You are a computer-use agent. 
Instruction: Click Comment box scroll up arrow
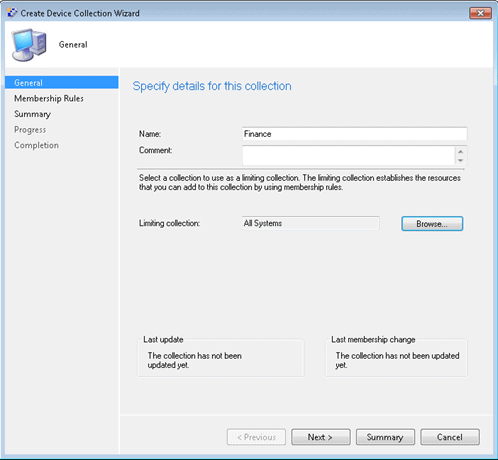click(x=461, y=151)
